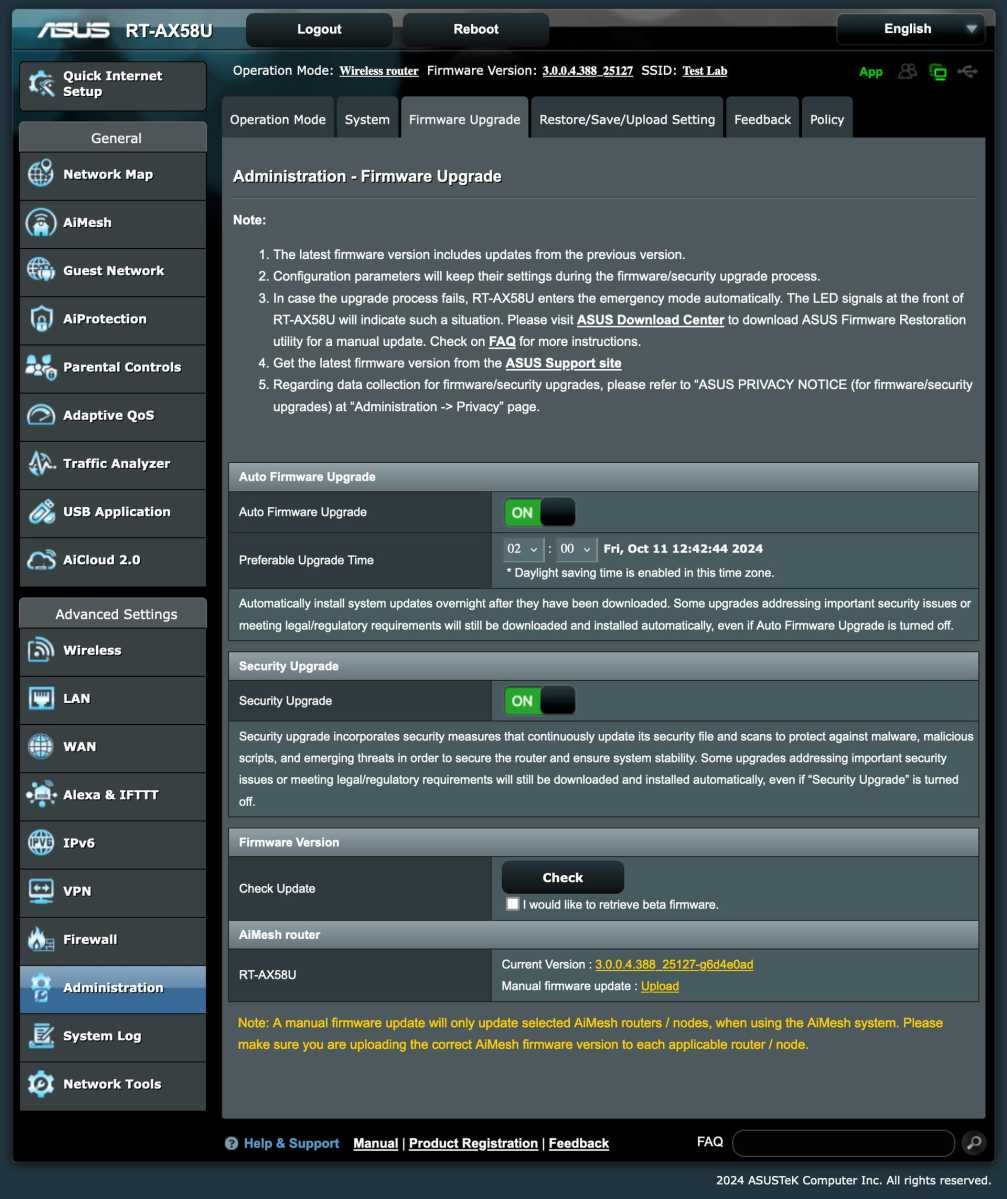
Task: Open the Policy tab
Action: coord(827,119)
